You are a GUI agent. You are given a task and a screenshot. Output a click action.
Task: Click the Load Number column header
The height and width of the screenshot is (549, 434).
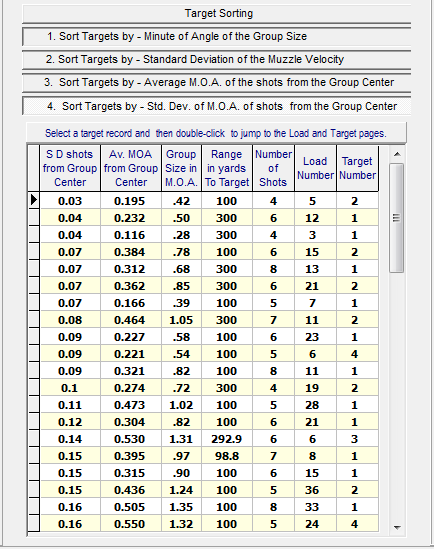315,168
